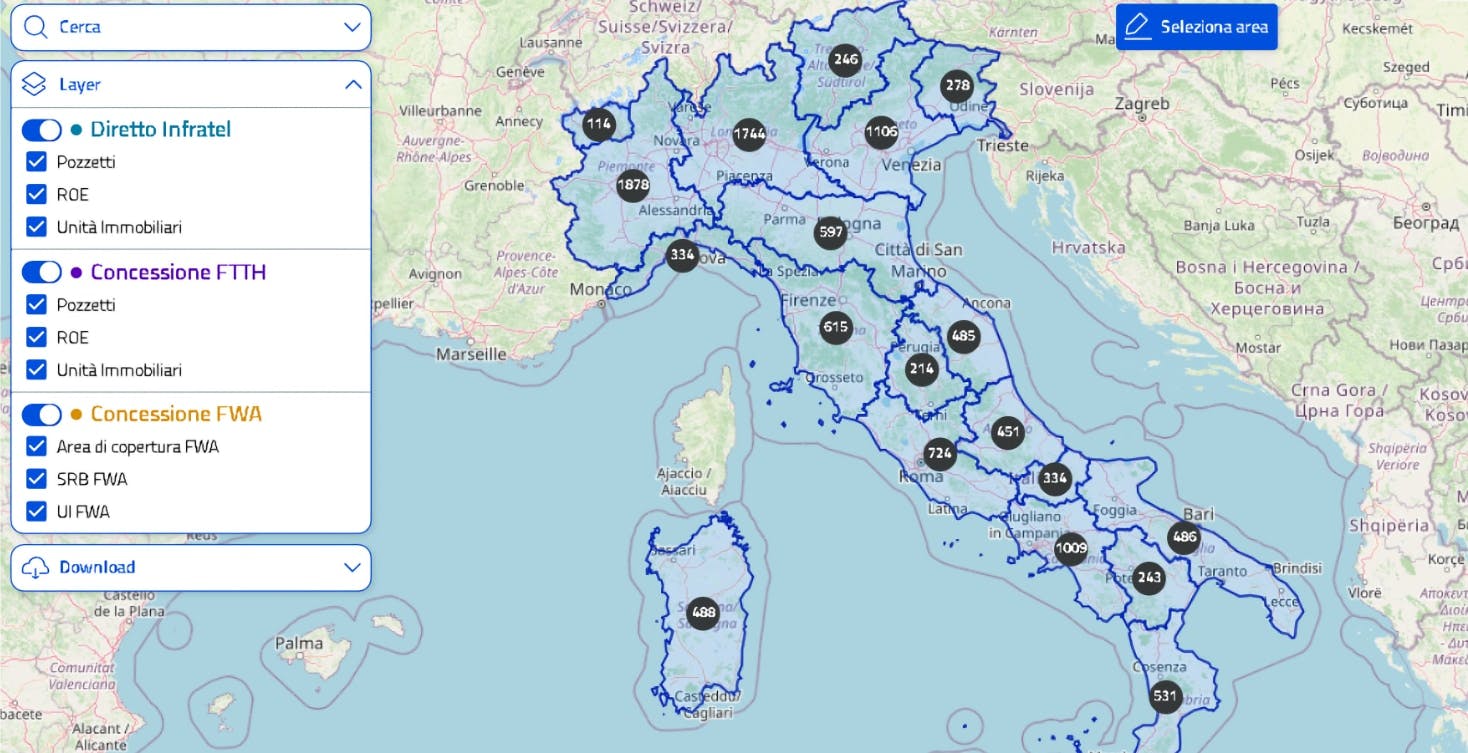The width and height of the screenshot is (1468, 753).
Task: Select the 1878 cluster marker over Piemonte
Action: pos(632,185)
